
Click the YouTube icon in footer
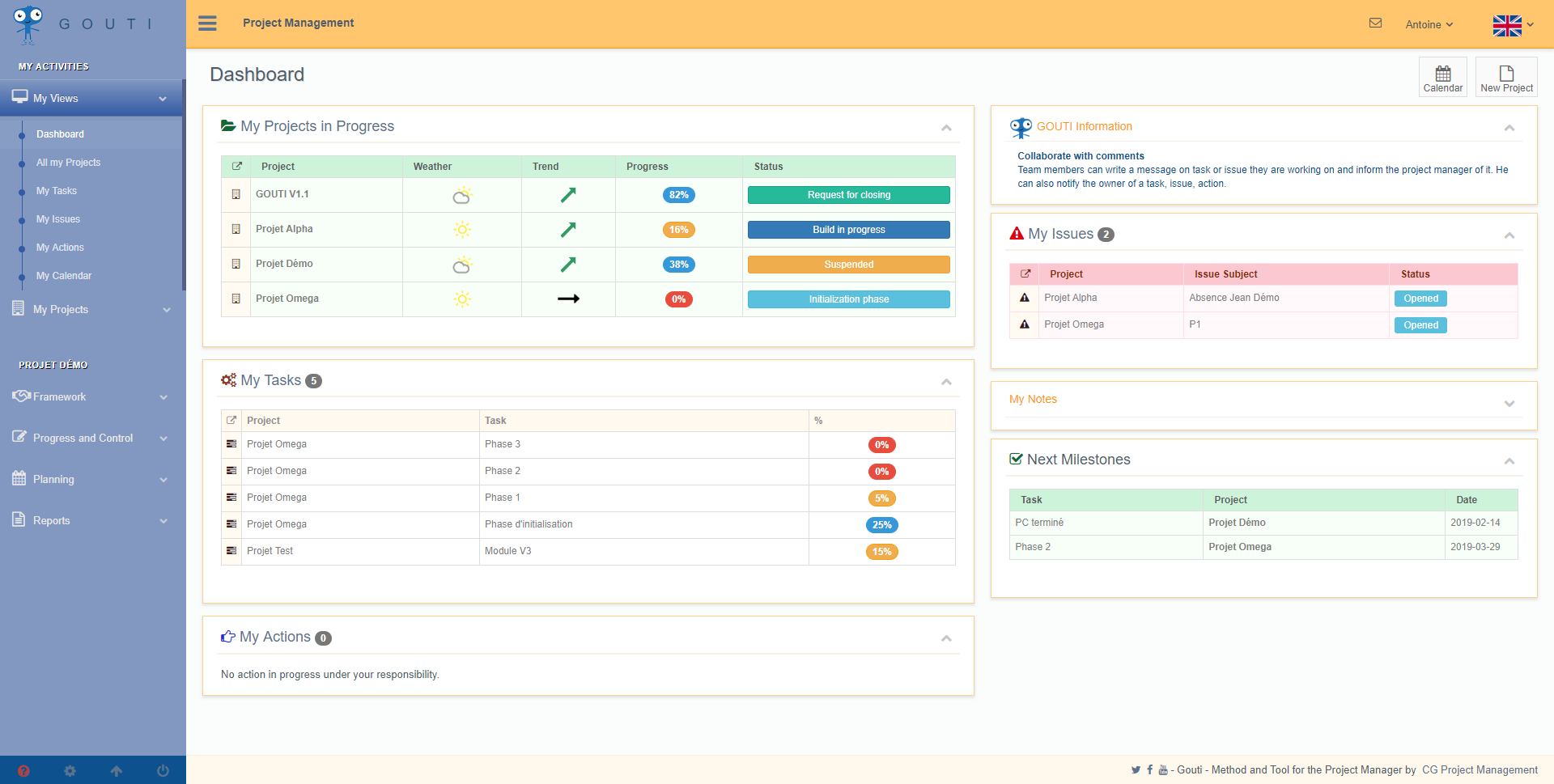[x=1163, y=770]
